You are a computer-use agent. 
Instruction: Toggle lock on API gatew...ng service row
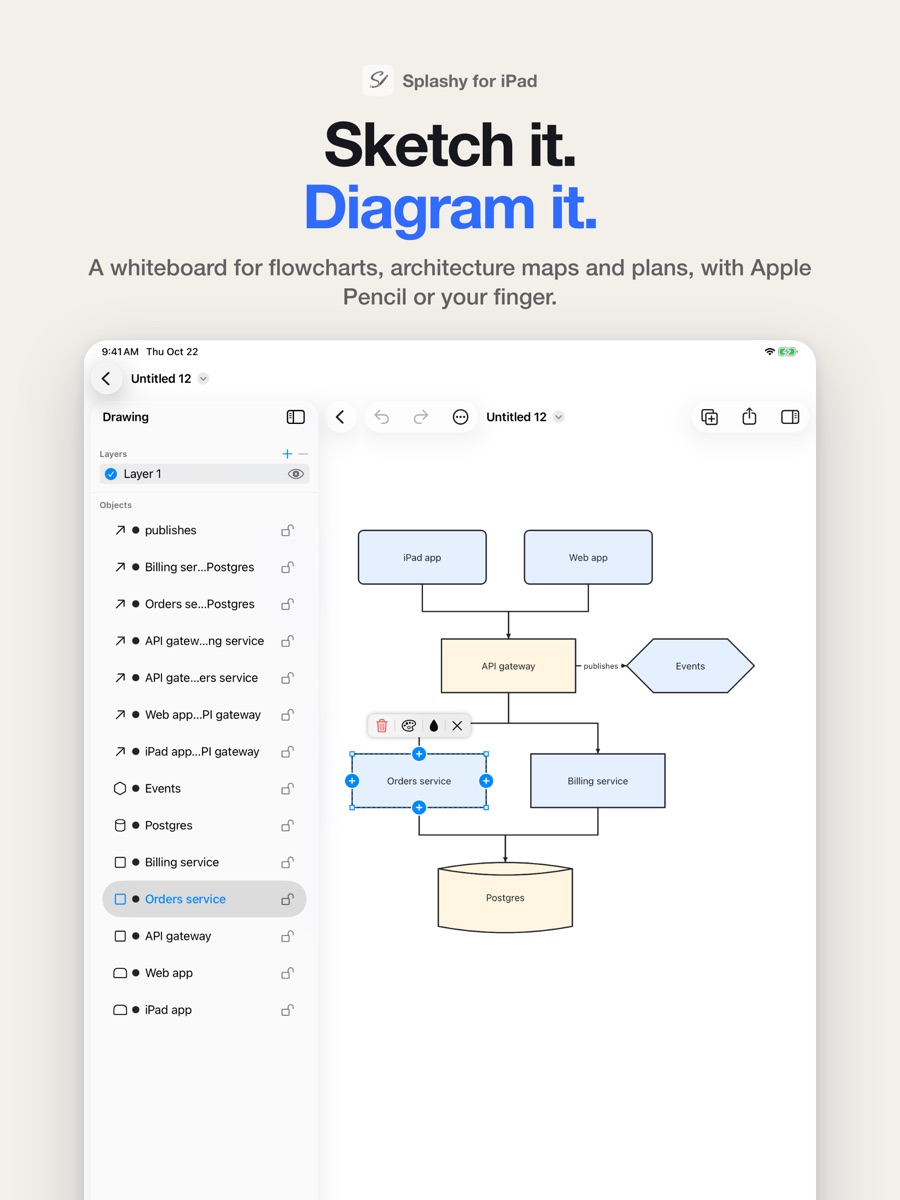pos(287,641)
